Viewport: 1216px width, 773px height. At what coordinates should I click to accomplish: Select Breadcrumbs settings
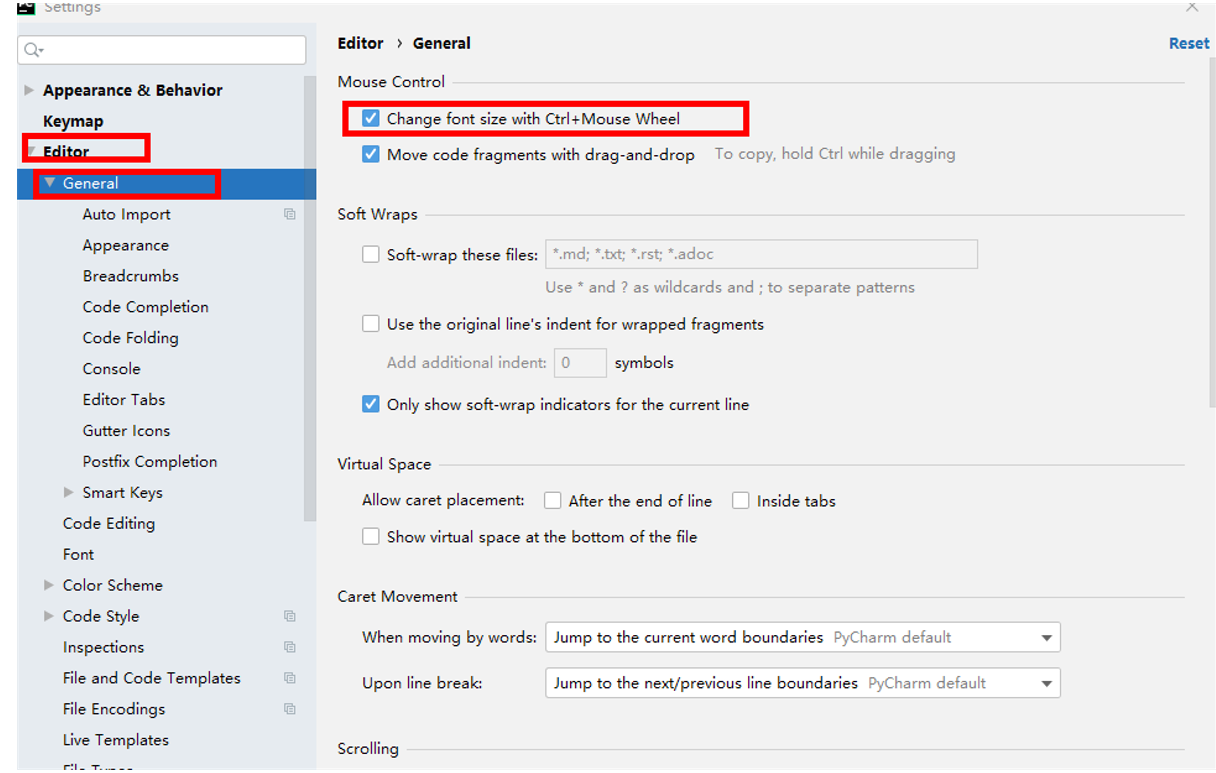click(x=130, y=276)
